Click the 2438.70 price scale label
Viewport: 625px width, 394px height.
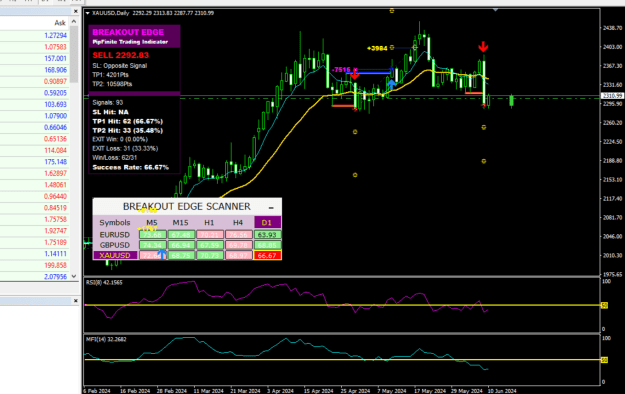coord(613,28)
